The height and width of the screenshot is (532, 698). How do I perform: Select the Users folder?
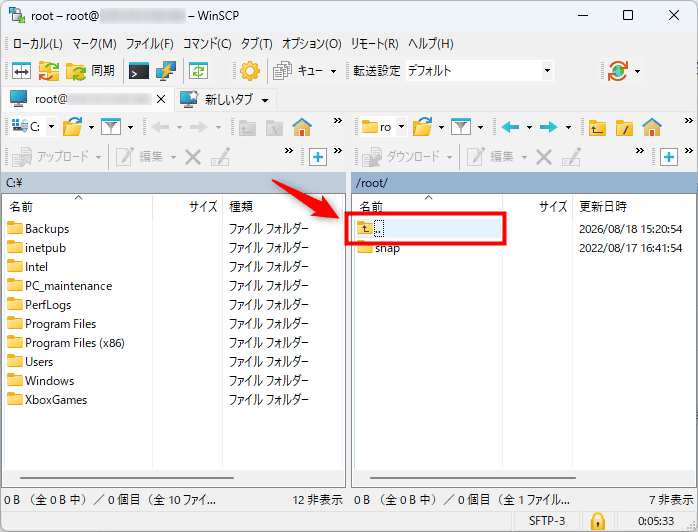[31, 361]
